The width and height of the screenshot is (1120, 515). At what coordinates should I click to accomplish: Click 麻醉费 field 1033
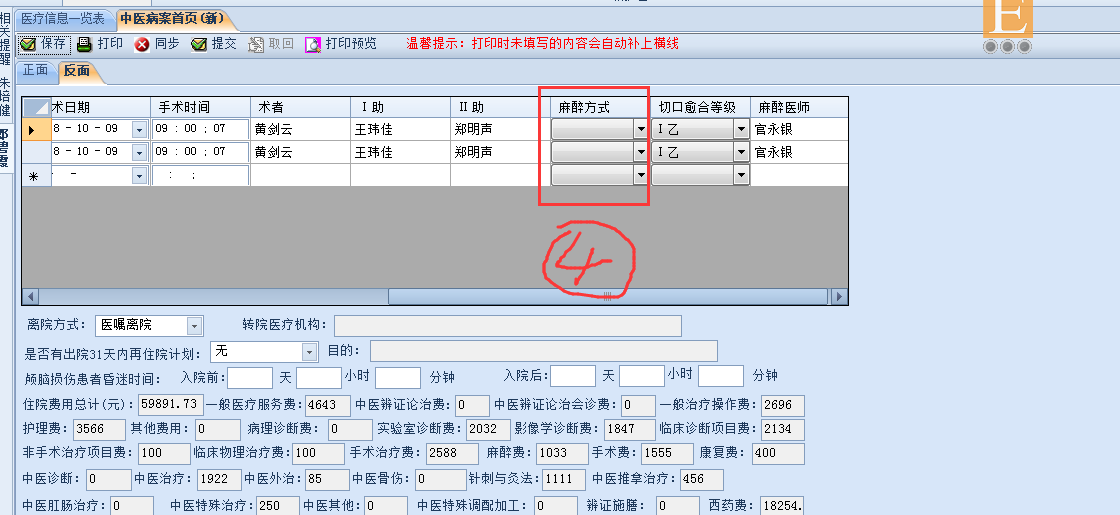click(561, 454)
